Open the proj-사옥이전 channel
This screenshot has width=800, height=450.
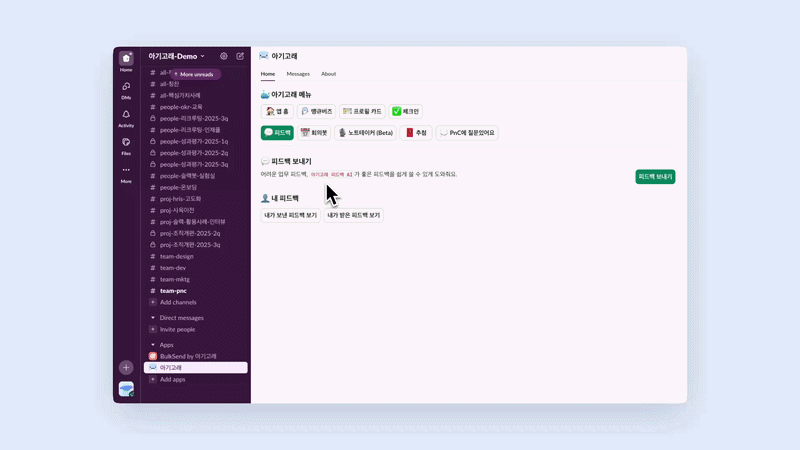[196, 210]
